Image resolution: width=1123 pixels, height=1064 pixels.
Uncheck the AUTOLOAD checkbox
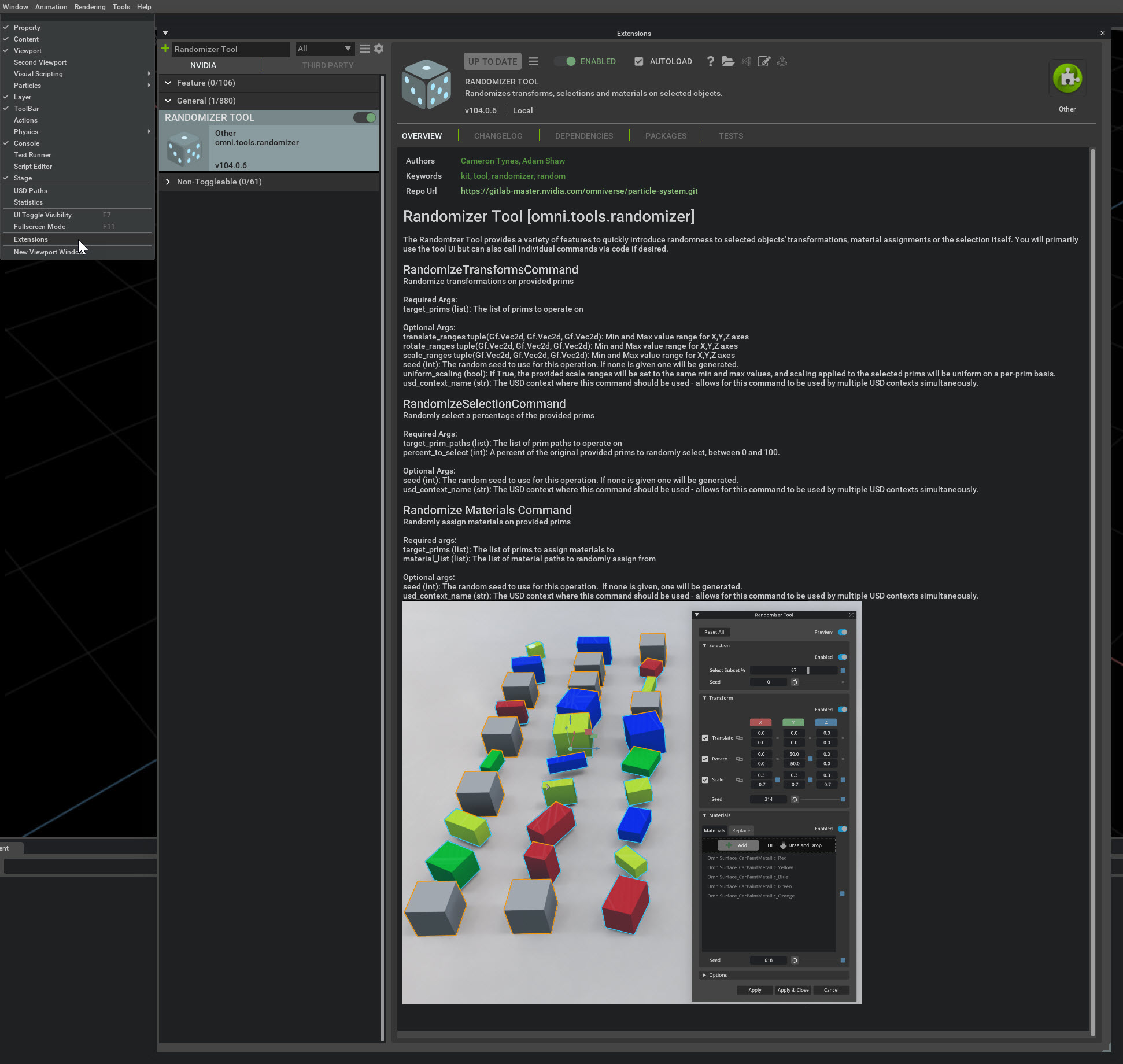pos(638,61)
